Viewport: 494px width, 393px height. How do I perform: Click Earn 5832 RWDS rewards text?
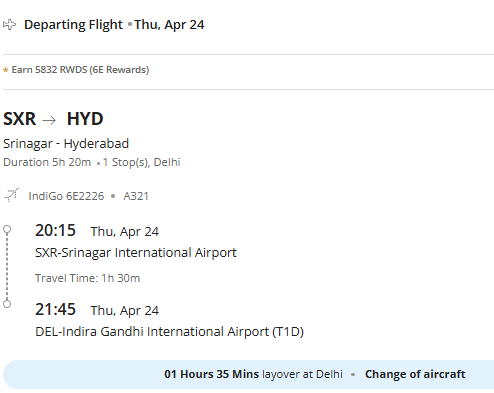coord(80,70)
